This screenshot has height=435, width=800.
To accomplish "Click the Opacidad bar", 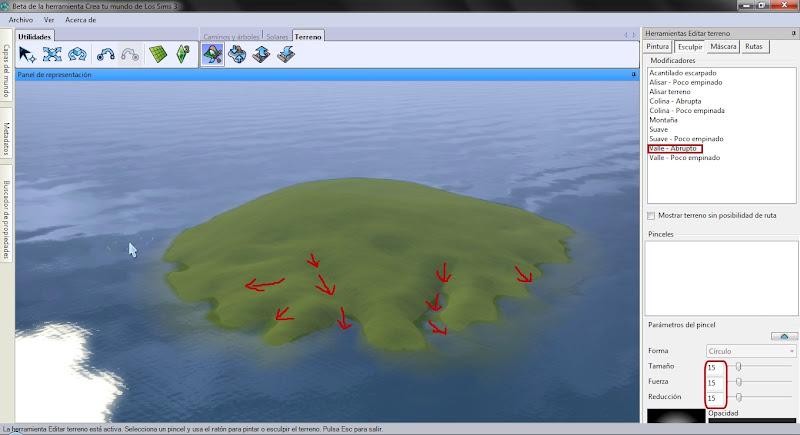I will click(x=752, y=421).
